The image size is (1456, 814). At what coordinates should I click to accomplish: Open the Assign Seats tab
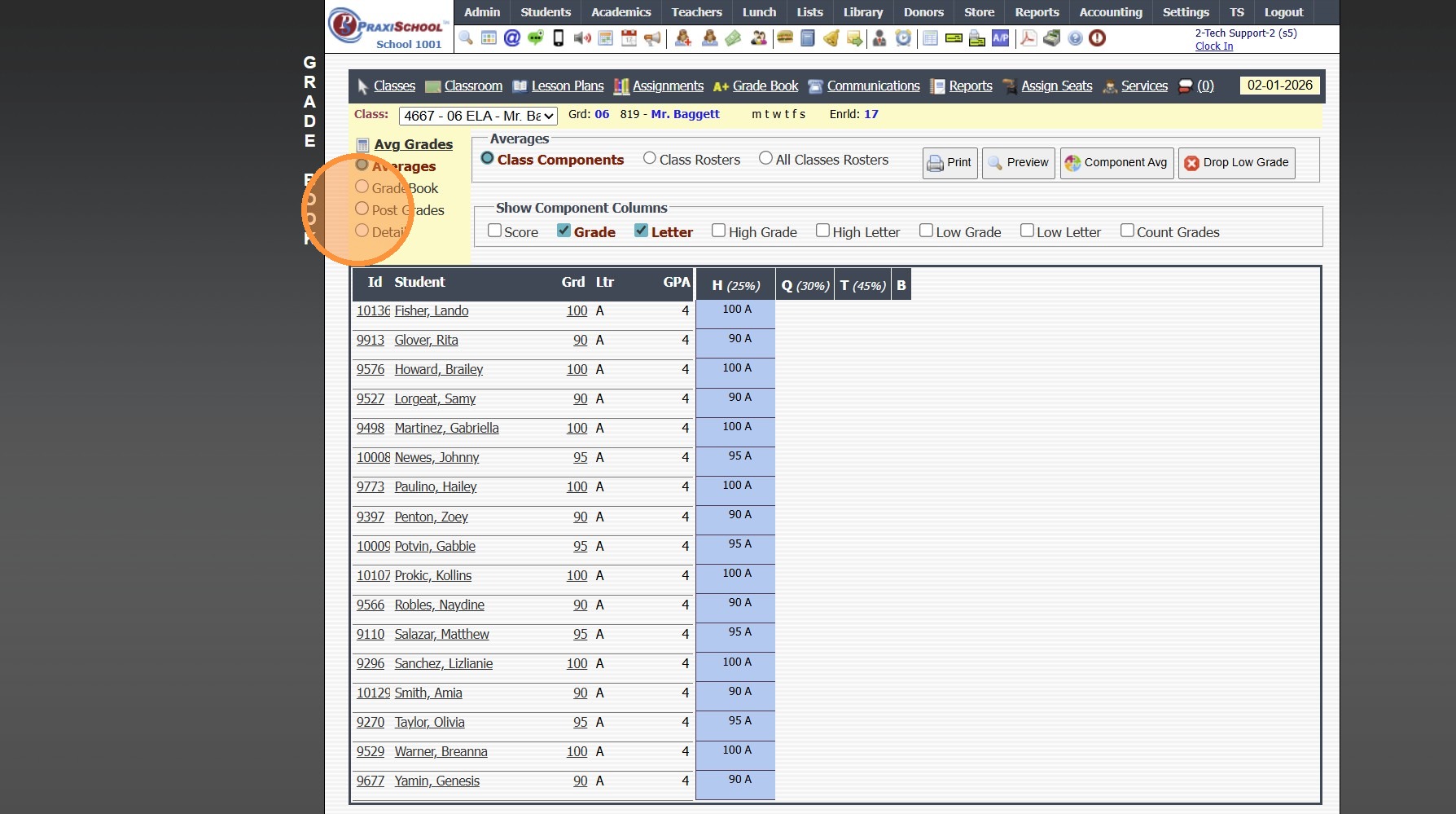pyautogui.click(x=1057, y=86)
